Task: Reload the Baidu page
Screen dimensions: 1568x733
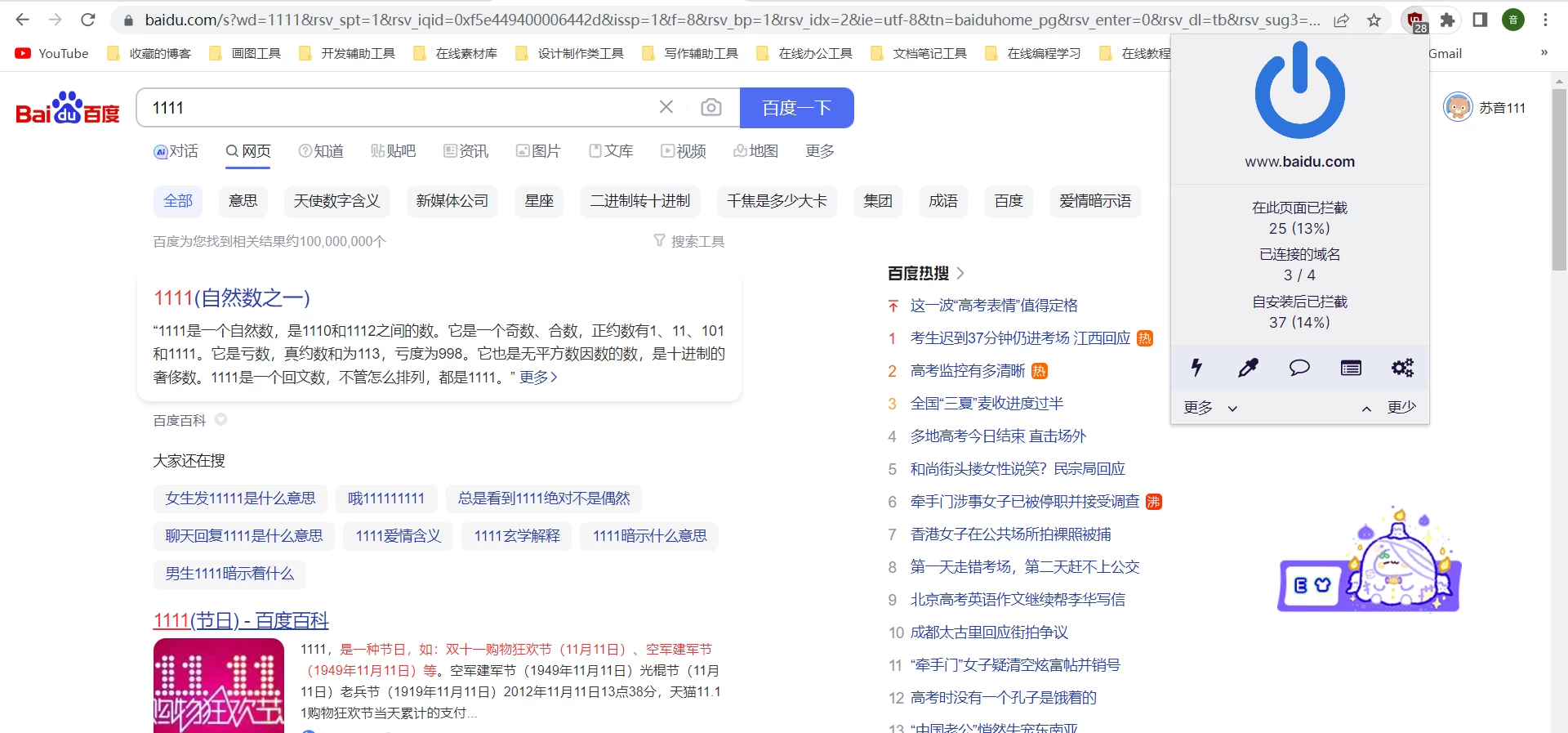Action: [88, 20]
